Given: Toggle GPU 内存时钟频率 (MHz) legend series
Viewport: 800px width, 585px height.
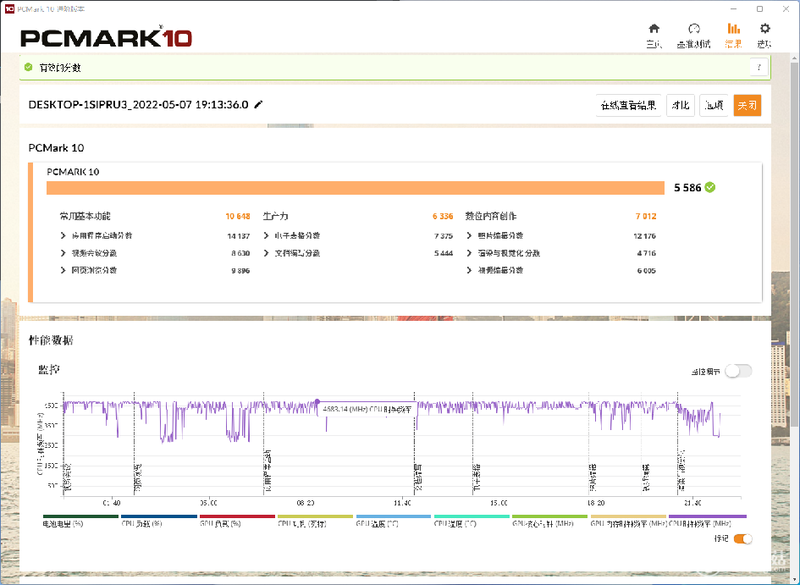Looking at the screenshot, I should (628, 521).
